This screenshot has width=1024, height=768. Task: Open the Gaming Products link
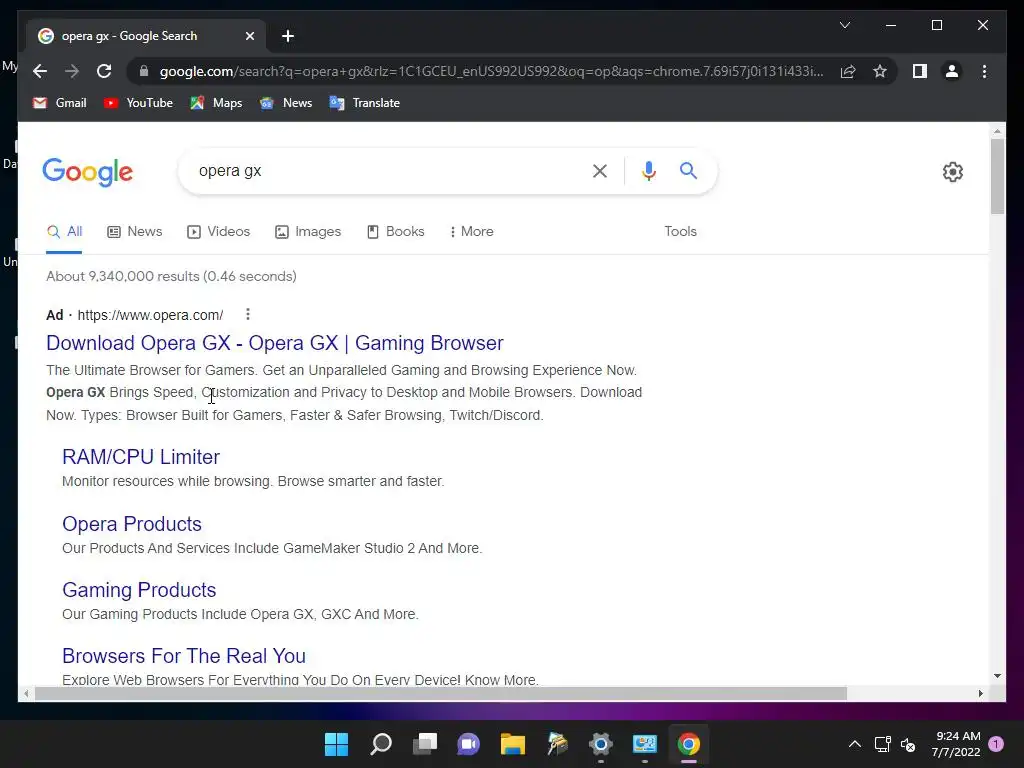coord(138,590)
